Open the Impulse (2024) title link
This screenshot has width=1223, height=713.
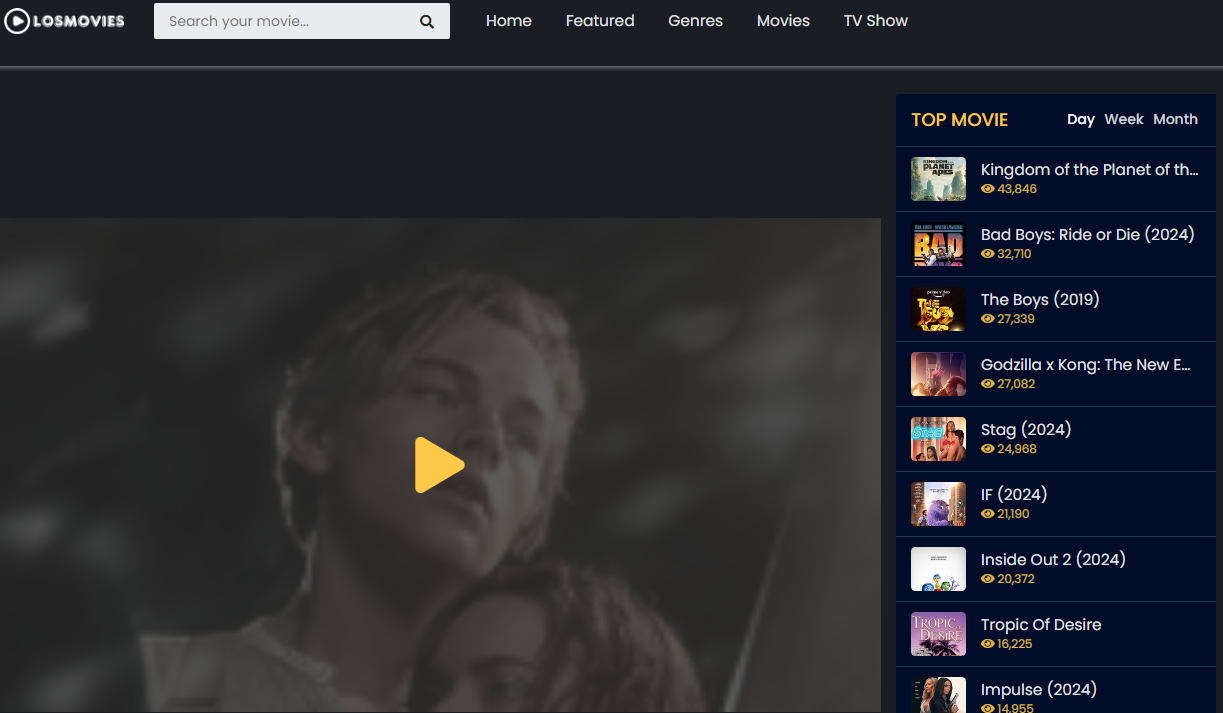click(1039, 690)
